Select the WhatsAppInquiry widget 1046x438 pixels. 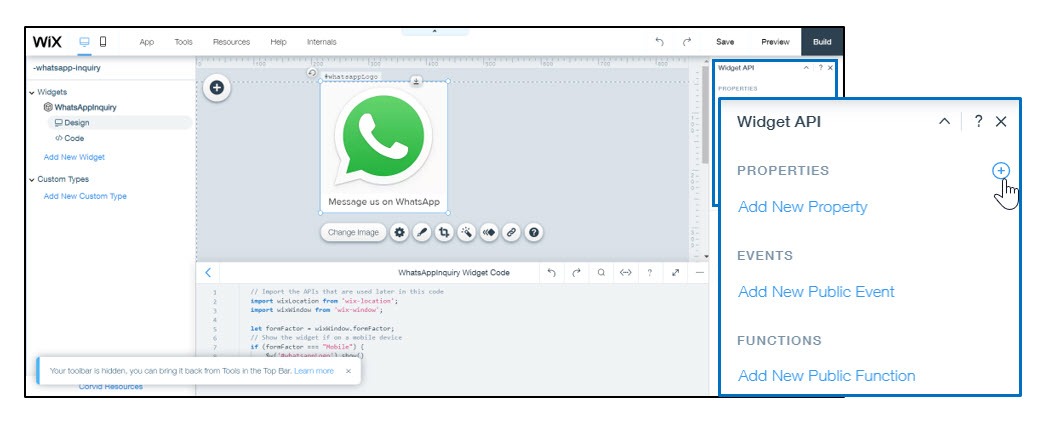80,107
